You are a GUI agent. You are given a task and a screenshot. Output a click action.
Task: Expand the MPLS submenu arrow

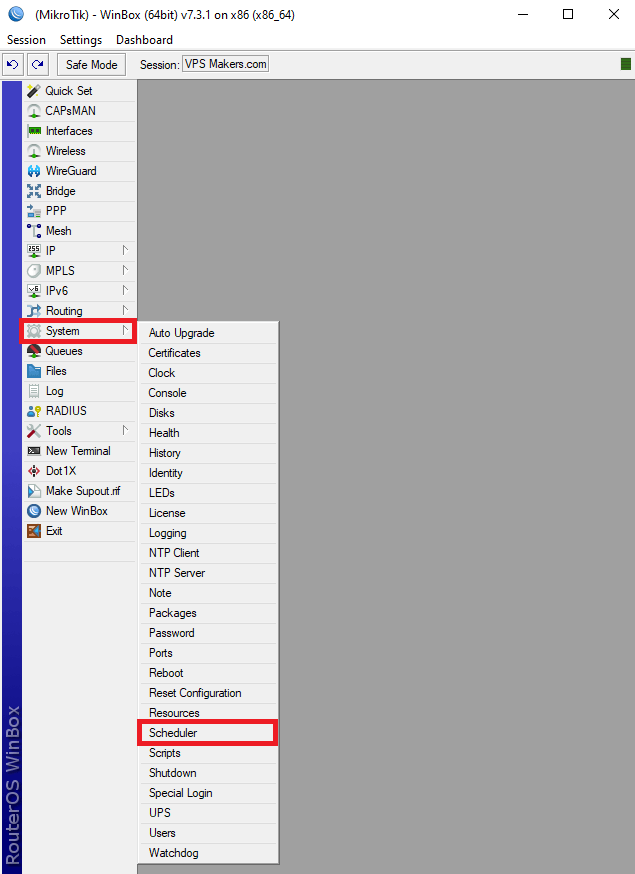[x=125, y=270]
